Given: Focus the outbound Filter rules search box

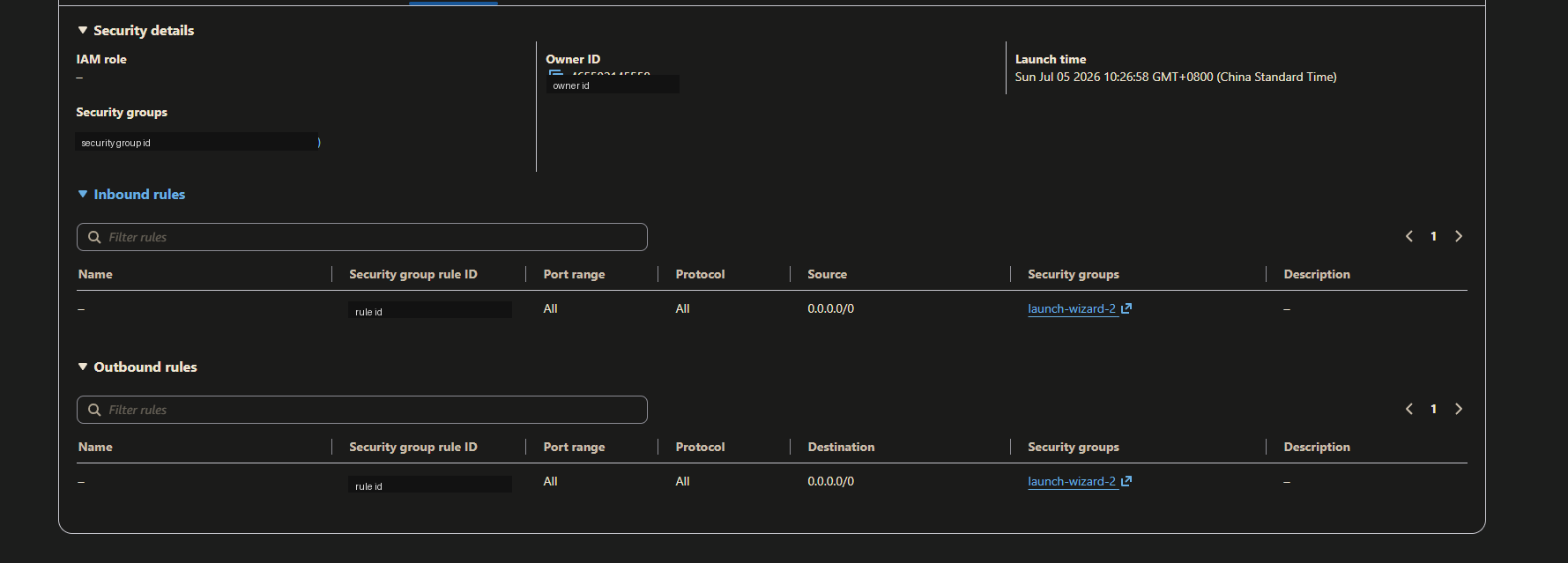Looking at the screenshot, I should coord(362,410).
